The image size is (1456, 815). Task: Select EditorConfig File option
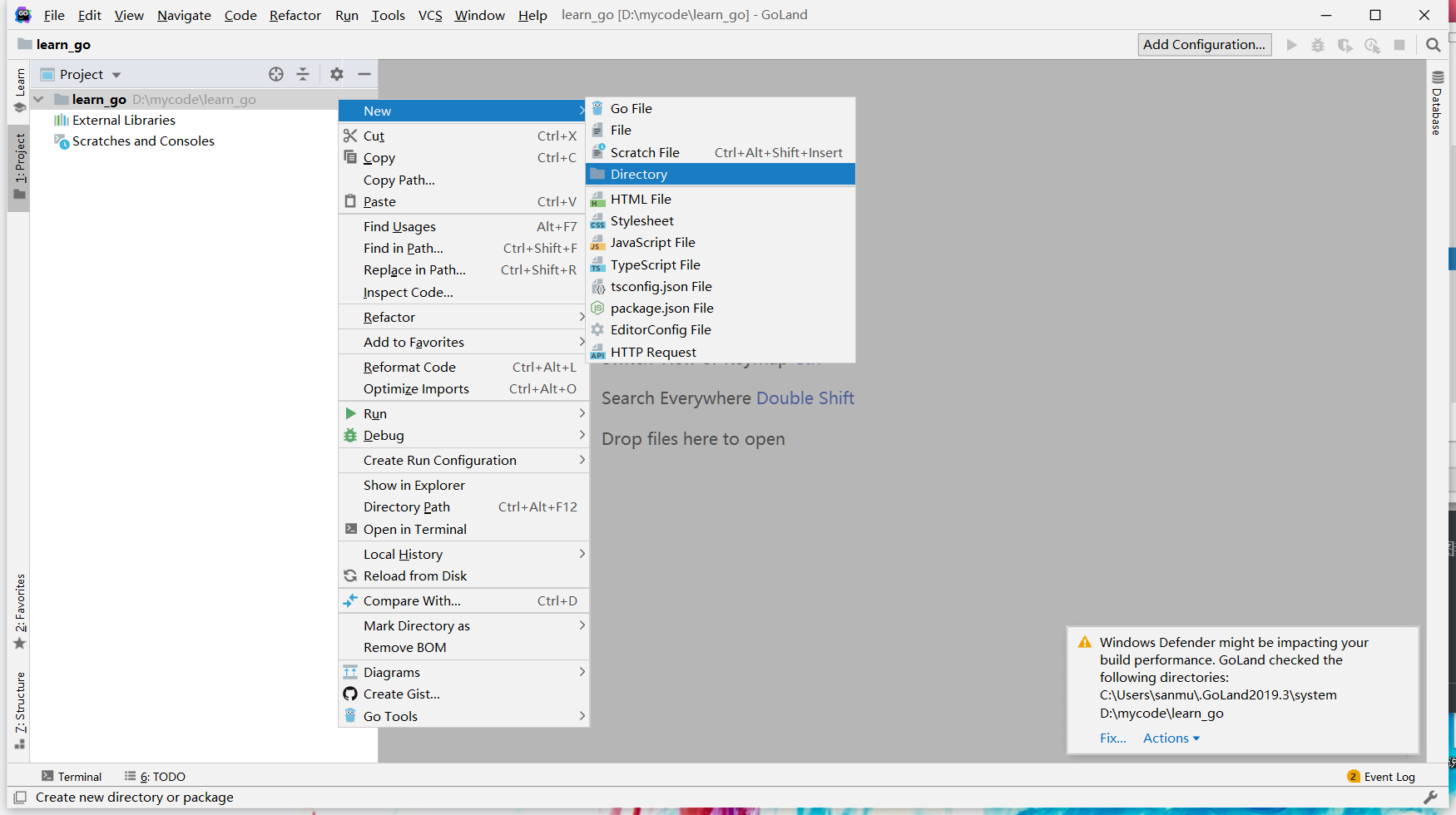[x=721, y=329]
